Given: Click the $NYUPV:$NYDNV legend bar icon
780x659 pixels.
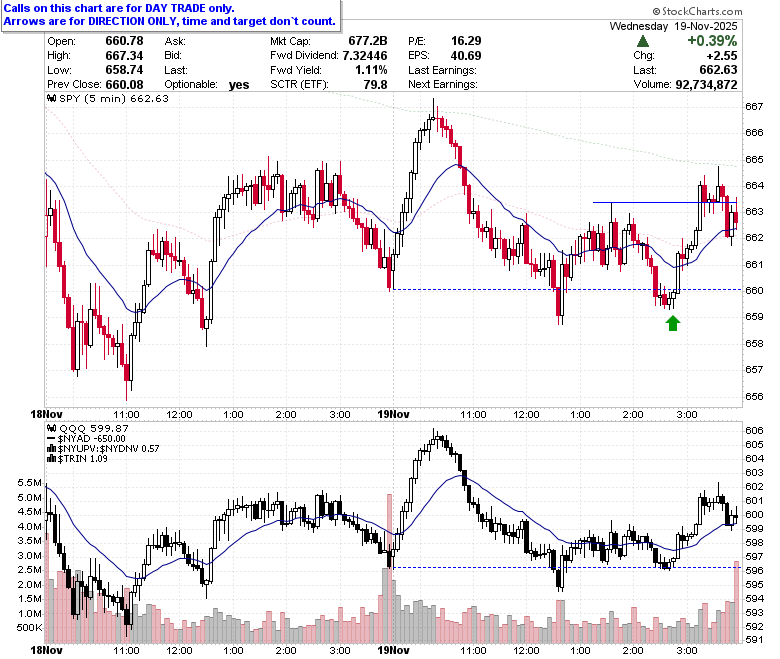Looking at the screenshot, I should [x=51, y=449].
